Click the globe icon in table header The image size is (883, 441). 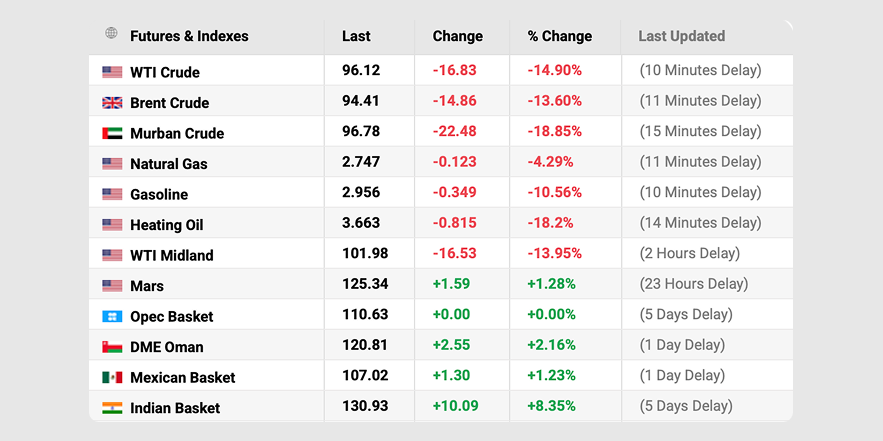111,34
